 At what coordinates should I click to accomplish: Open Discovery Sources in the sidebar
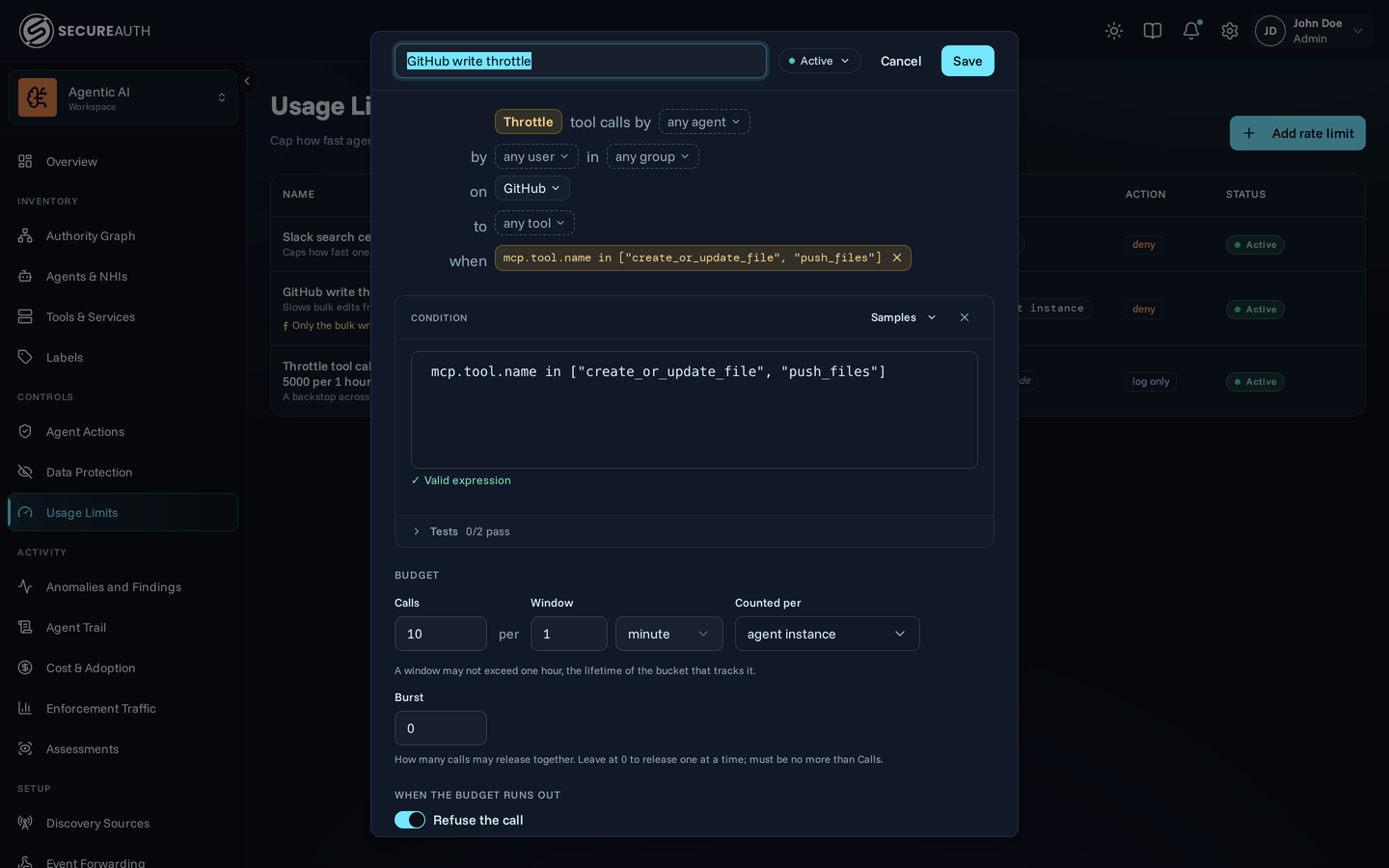point(123,823)
